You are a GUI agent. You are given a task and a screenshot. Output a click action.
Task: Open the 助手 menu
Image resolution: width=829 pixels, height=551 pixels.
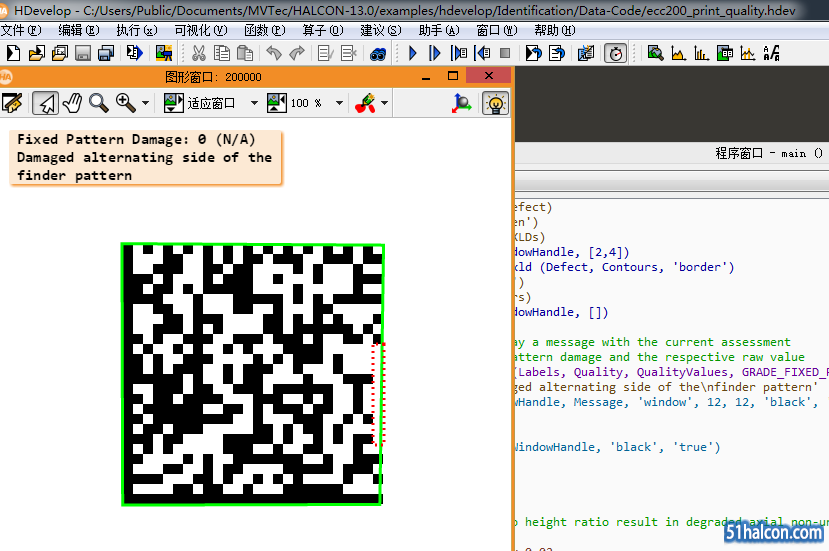[x=439, y=31]
